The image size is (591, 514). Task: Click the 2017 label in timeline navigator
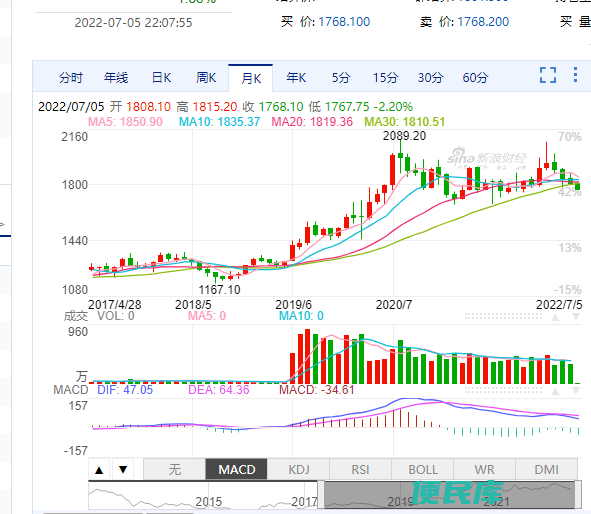pyautogui.click(x=304, y=502)
